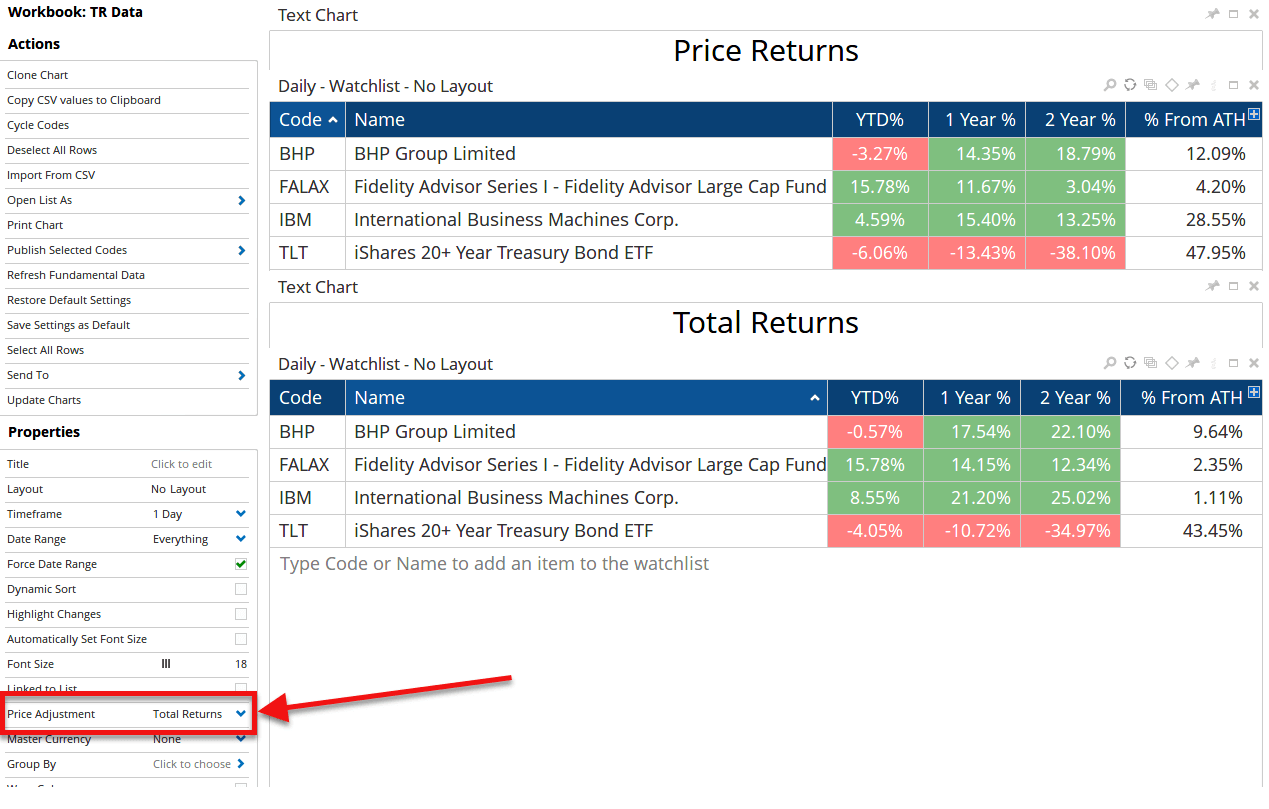Pin the Total Returns Text Chart panel

[1213, 286]
